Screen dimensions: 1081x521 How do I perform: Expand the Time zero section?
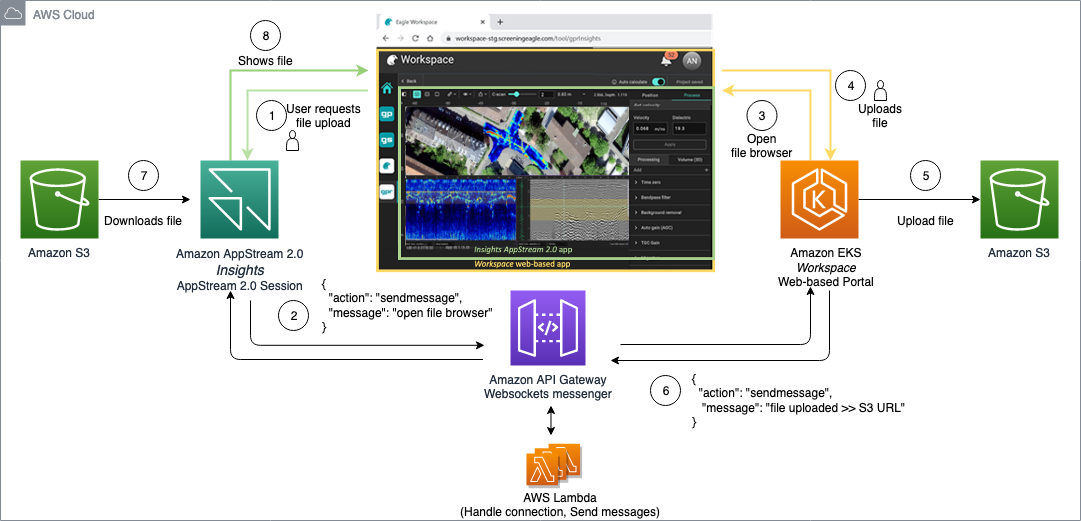point(671,183)
